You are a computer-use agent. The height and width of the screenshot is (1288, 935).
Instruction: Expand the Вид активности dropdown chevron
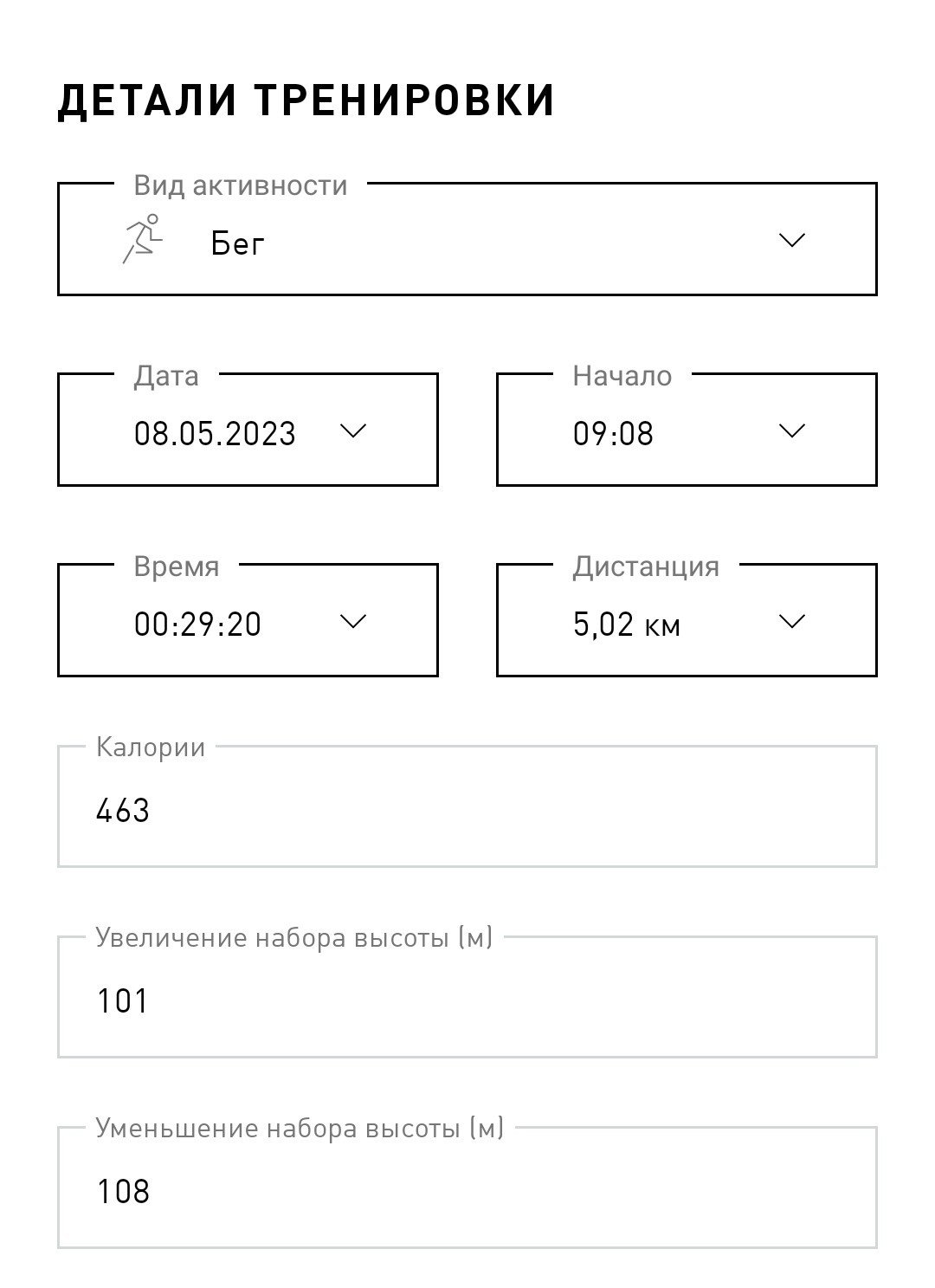click(x=792, y=240)
